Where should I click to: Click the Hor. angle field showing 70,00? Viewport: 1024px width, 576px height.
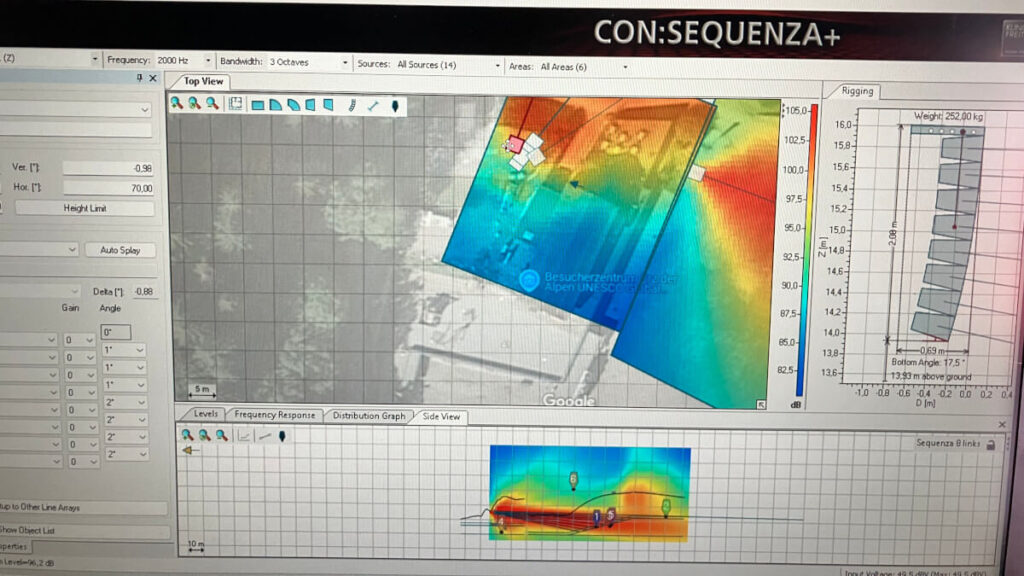[108, 188]
